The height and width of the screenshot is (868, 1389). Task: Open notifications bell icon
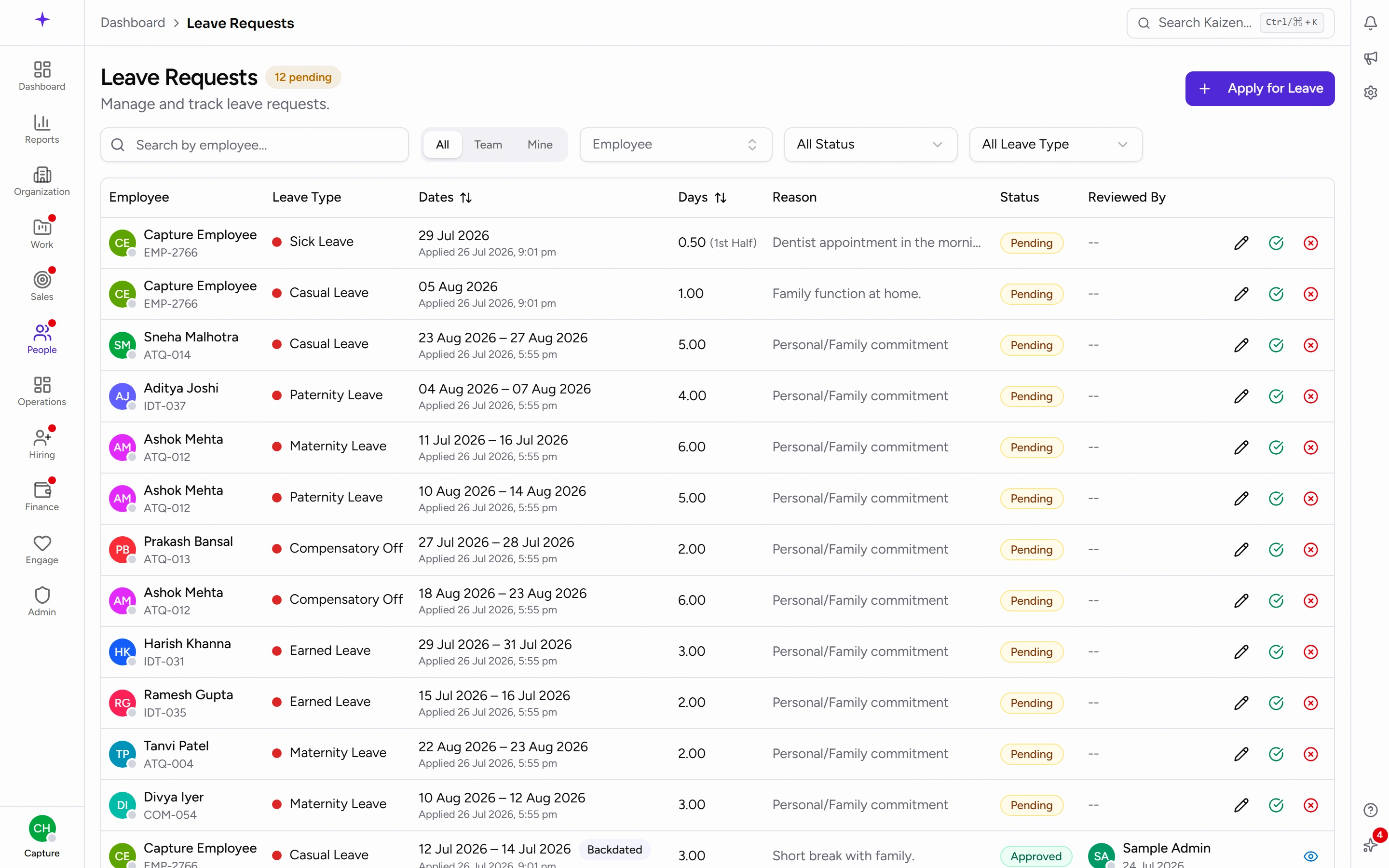1370,23
